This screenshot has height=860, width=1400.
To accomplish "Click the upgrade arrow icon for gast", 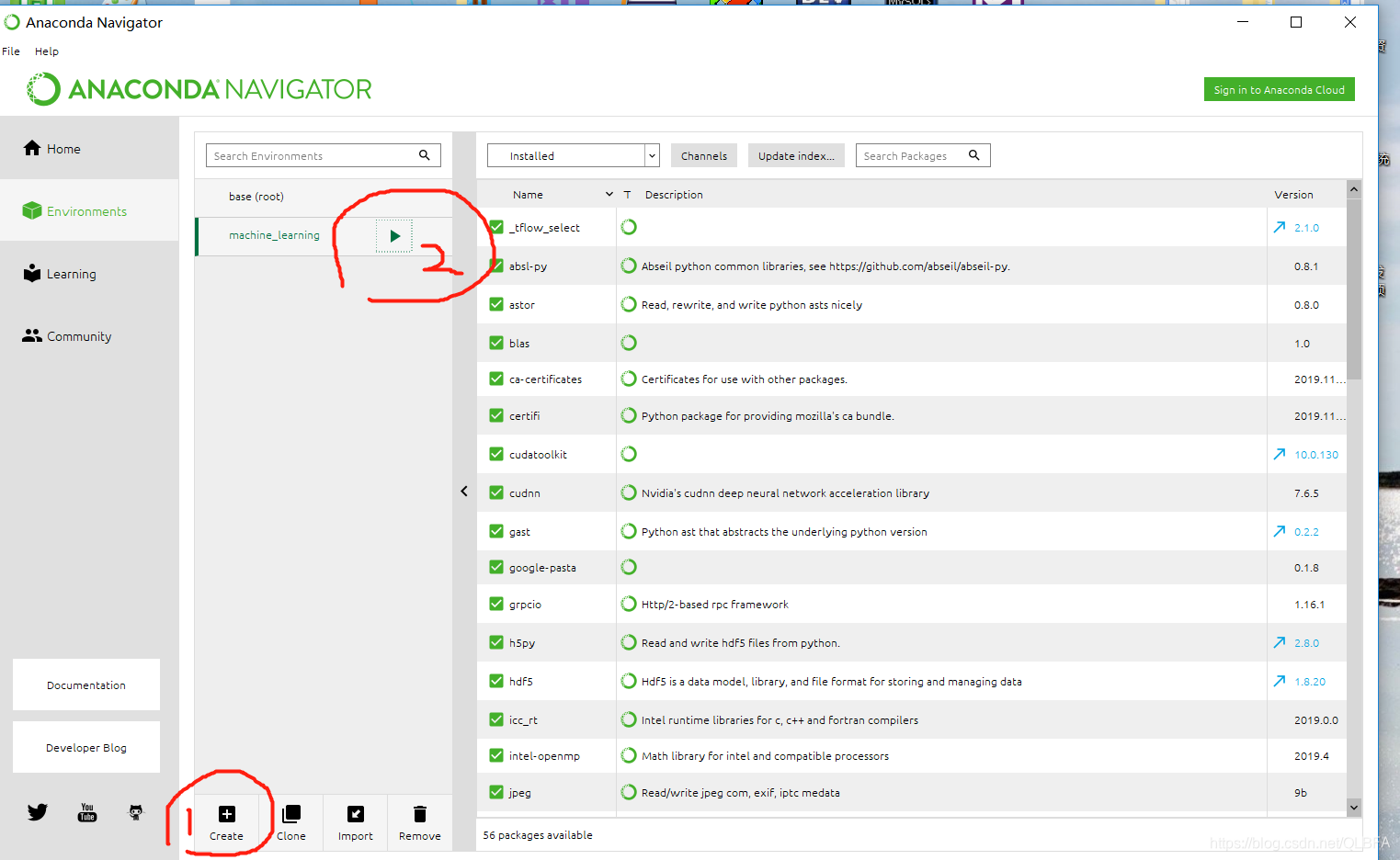I will 1280,531.
